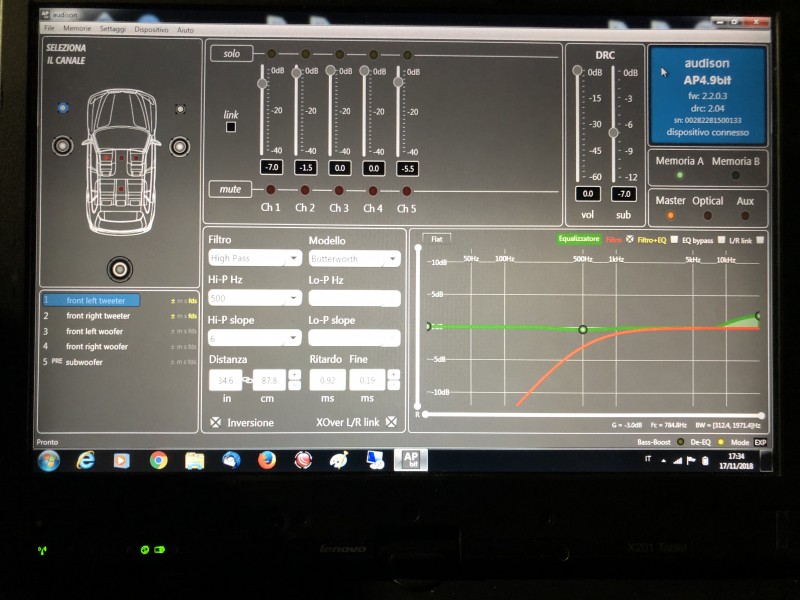Switch to Memoria B preset
Image resolution: width=800 pixels, height=600 pixels.
click(735, 175)
